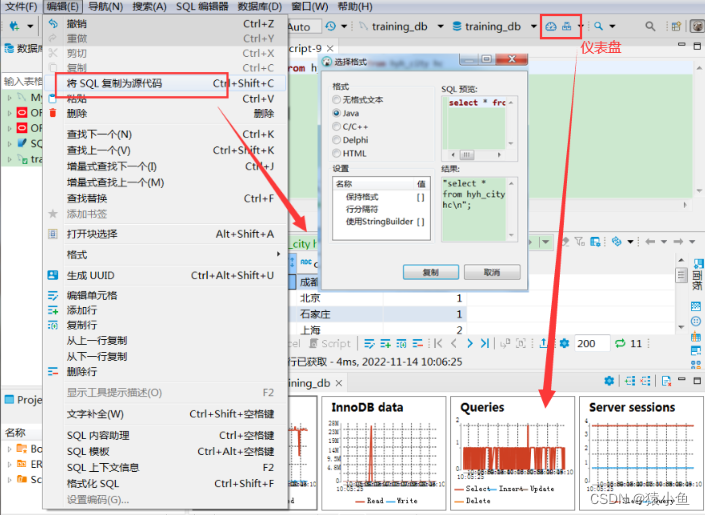
Task: Click the add row icon in results toolbar
Action: point(385,344)
